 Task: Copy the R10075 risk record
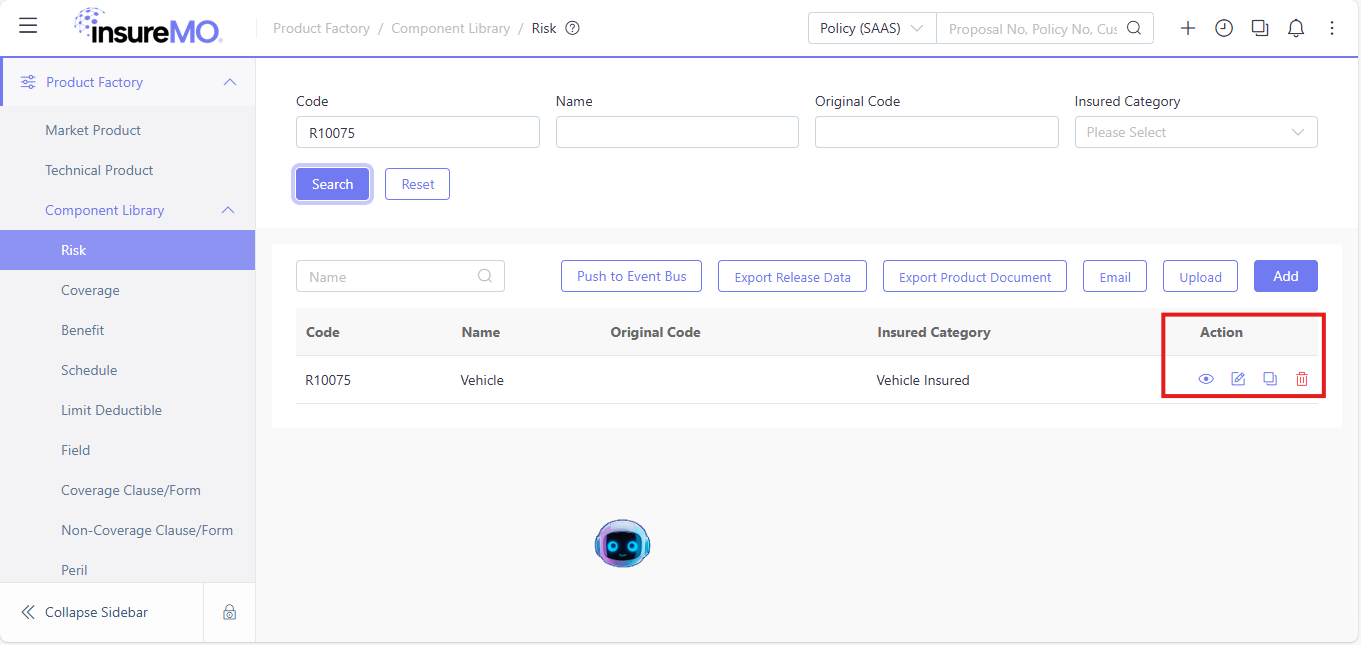pos(1270,379)
